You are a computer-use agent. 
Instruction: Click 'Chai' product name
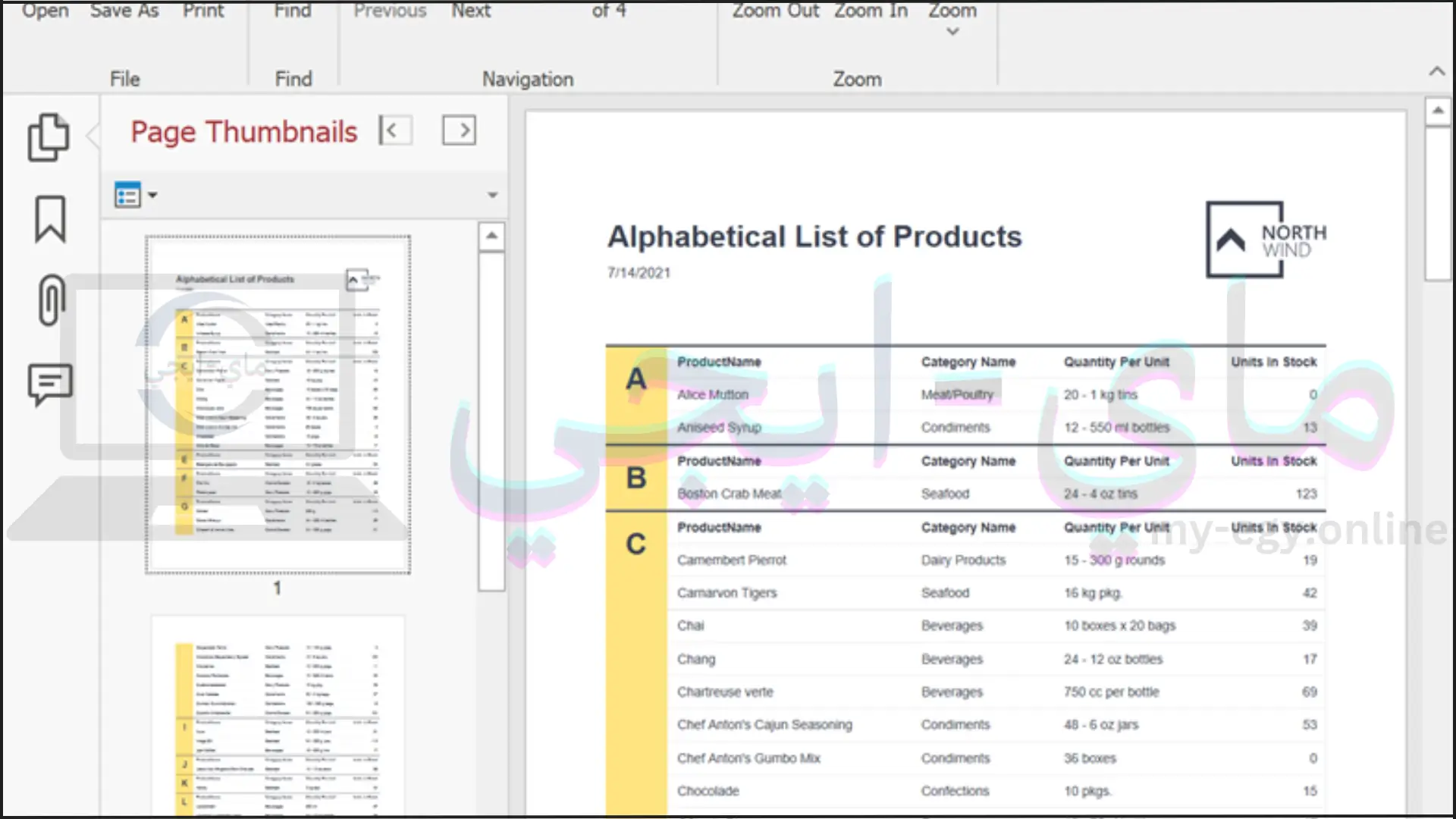[690, 626]
